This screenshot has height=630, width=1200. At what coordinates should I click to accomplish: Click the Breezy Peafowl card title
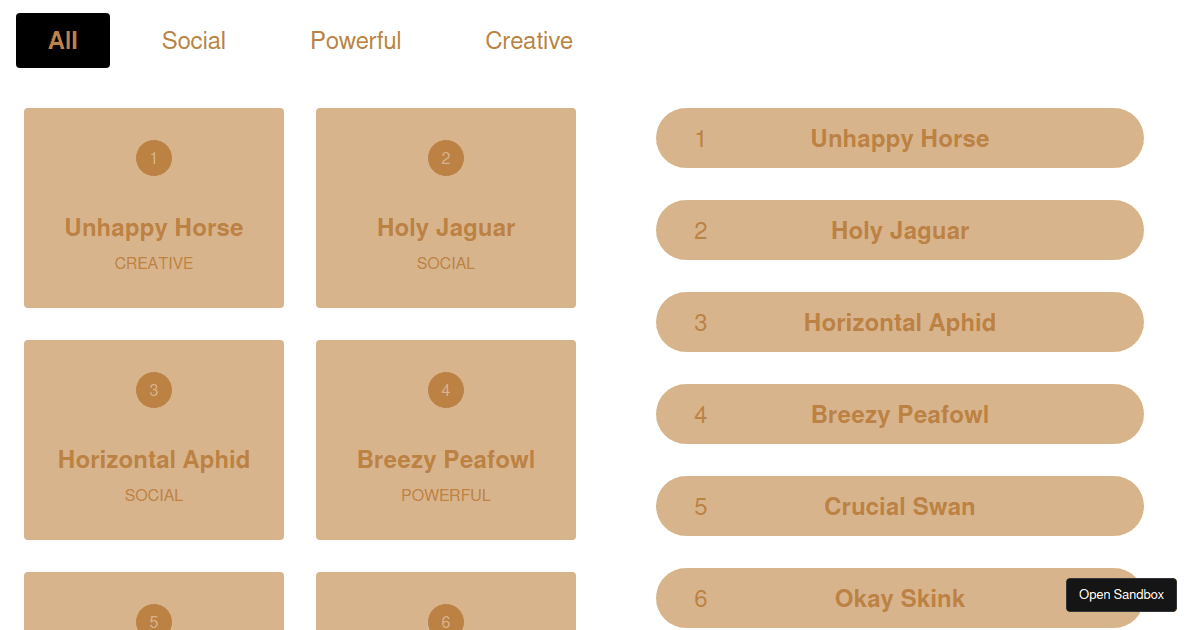click(446, 460)
